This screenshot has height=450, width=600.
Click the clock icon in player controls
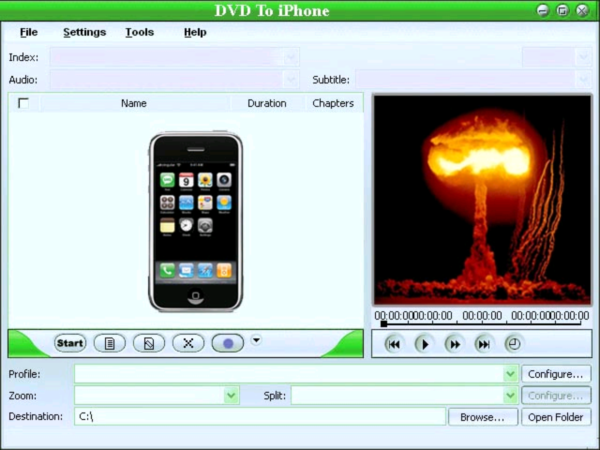pos(513,343)
